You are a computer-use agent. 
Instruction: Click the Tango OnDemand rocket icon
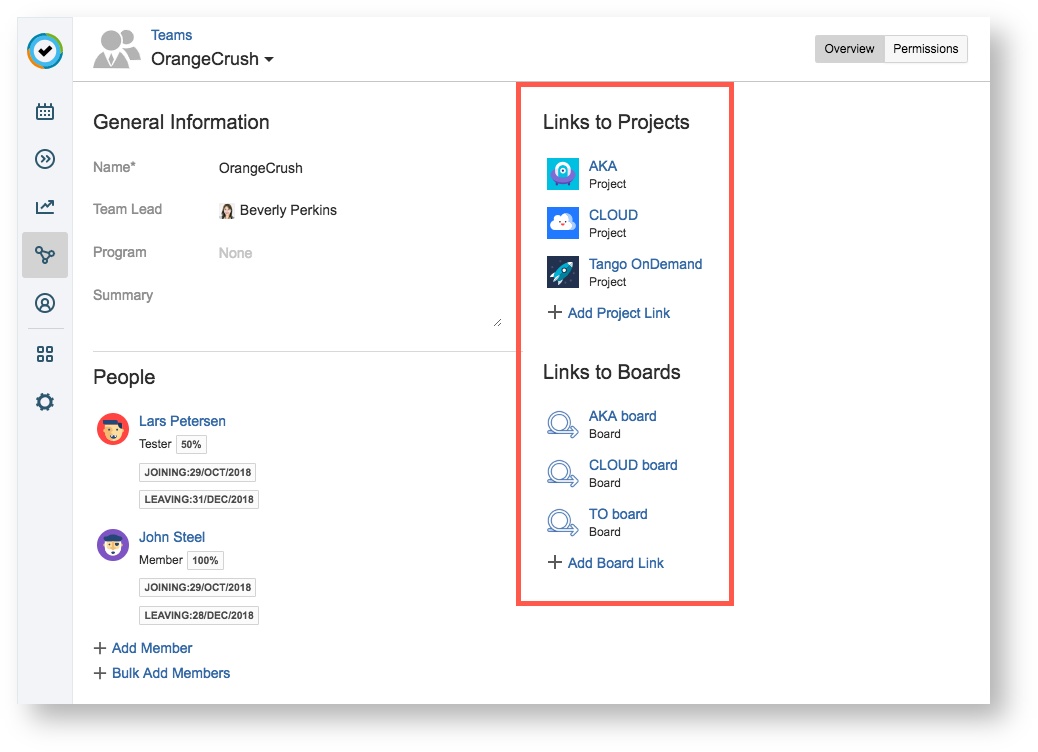pos(563,272)
